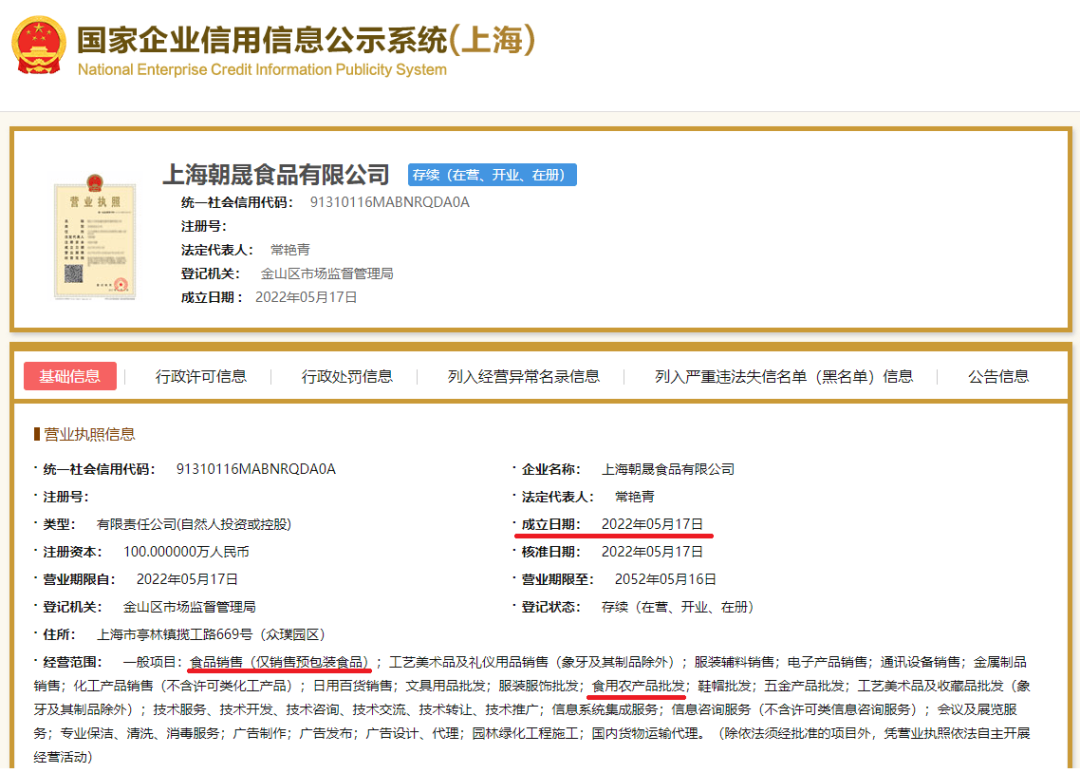Click 成立日期 value in license info section
Viewport: 1080px width, 773px height.
point(652,524)
